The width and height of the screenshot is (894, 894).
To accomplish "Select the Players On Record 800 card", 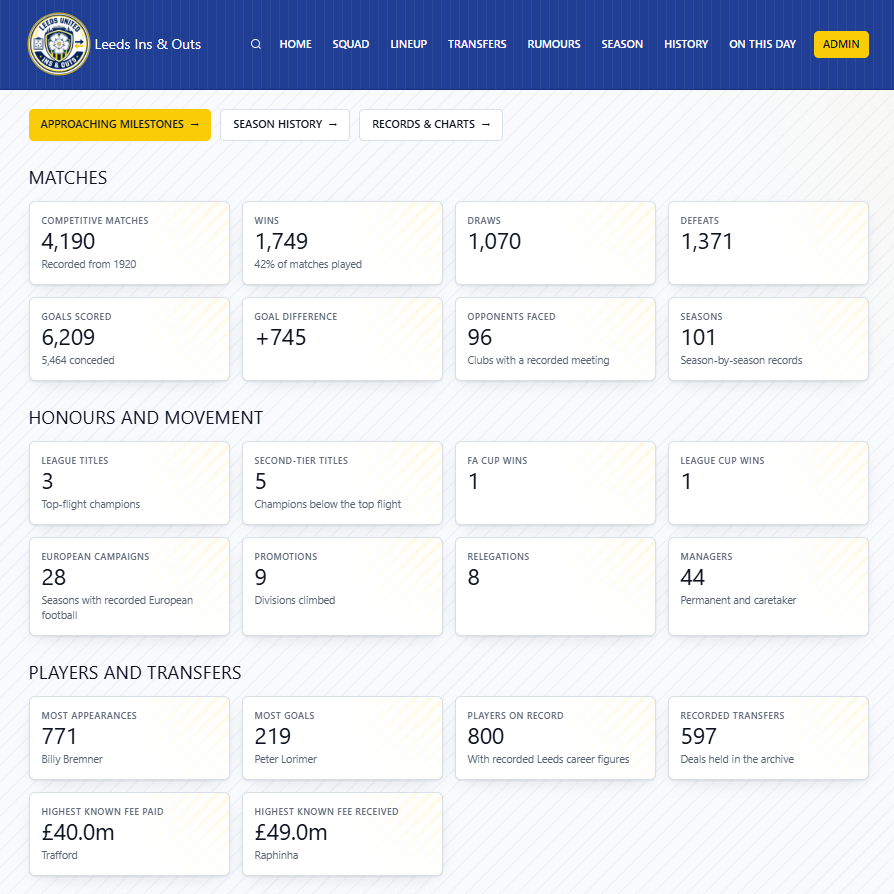I will coord(555,738).
